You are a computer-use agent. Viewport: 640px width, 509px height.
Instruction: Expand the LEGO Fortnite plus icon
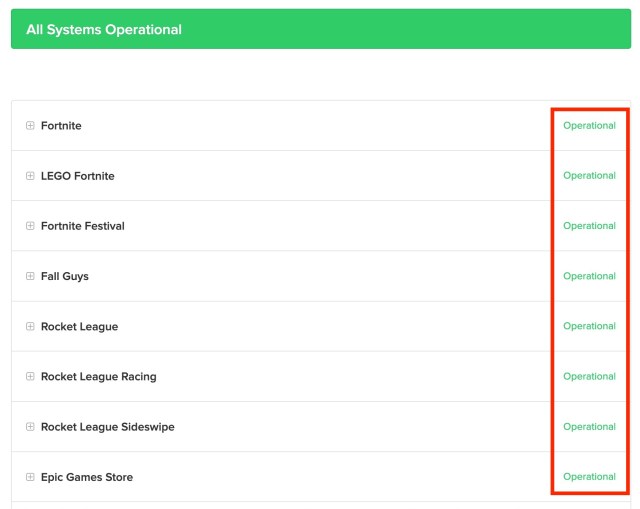click(30, 176)
